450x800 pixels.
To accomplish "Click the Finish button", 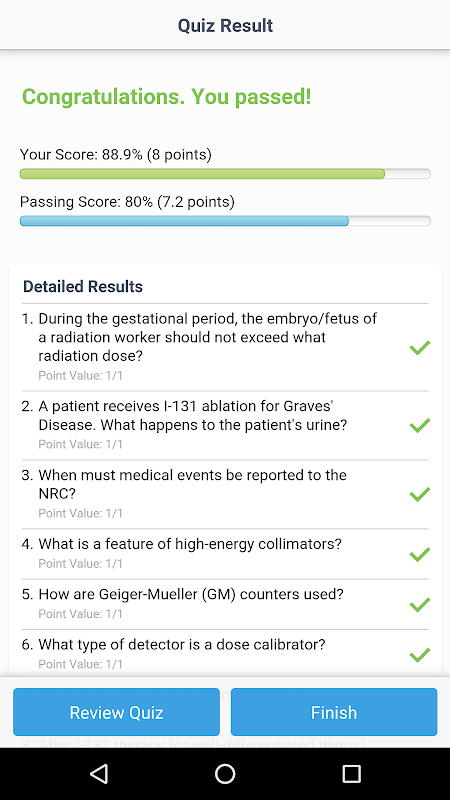I will 334,712.
